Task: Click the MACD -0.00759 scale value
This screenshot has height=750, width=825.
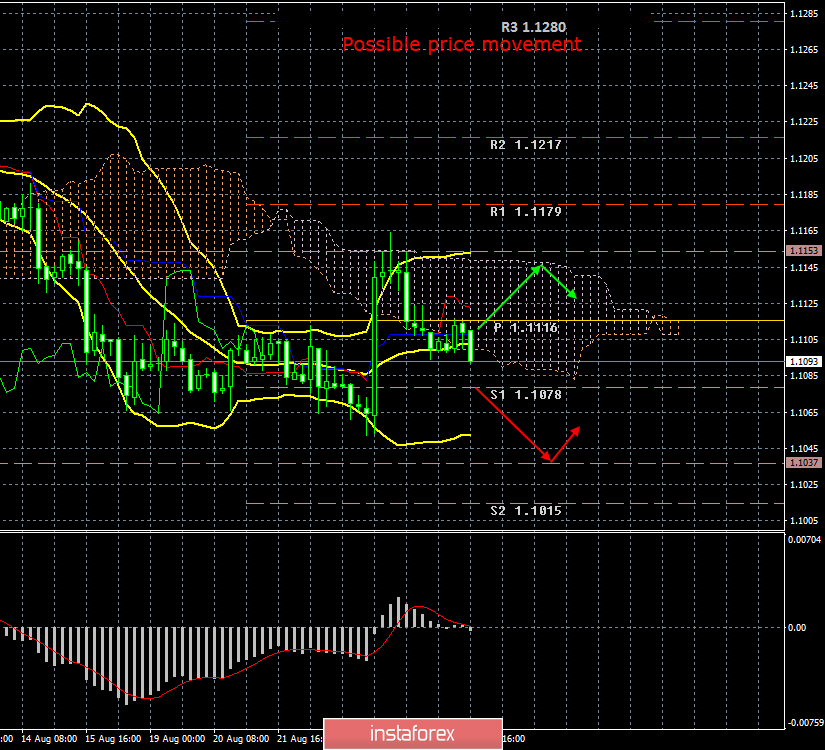Action: tap(805, 723)
